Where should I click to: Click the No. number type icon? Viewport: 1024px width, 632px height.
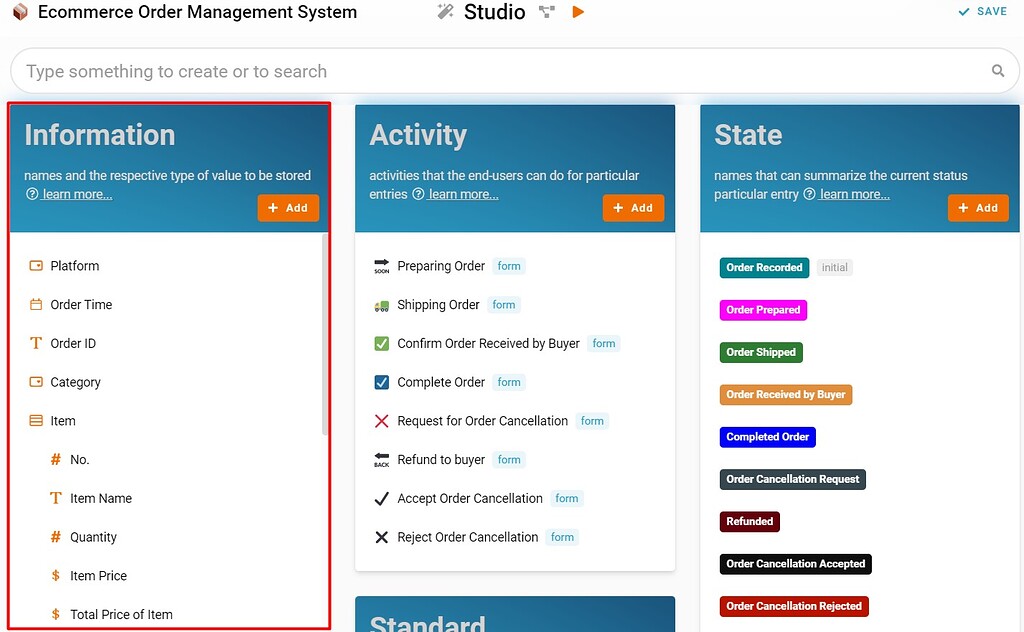coord(56,459)
